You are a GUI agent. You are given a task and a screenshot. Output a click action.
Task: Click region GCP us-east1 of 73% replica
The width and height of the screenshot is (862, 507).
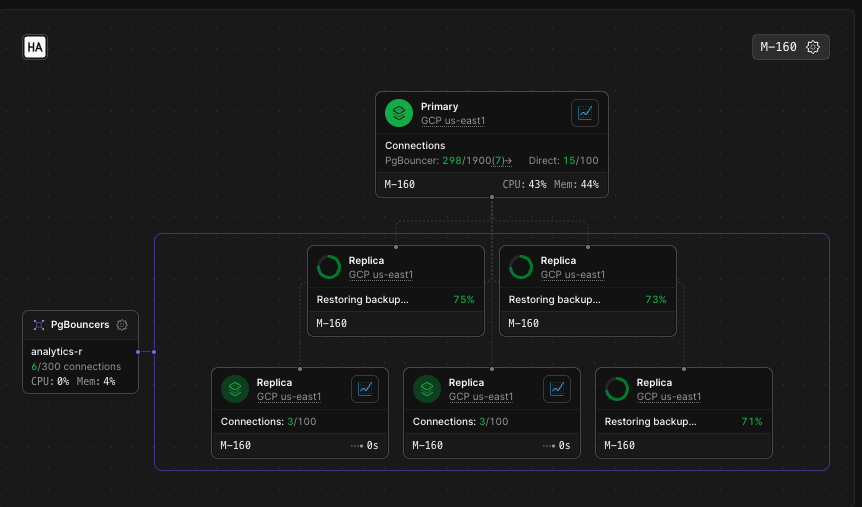[572, 274]
